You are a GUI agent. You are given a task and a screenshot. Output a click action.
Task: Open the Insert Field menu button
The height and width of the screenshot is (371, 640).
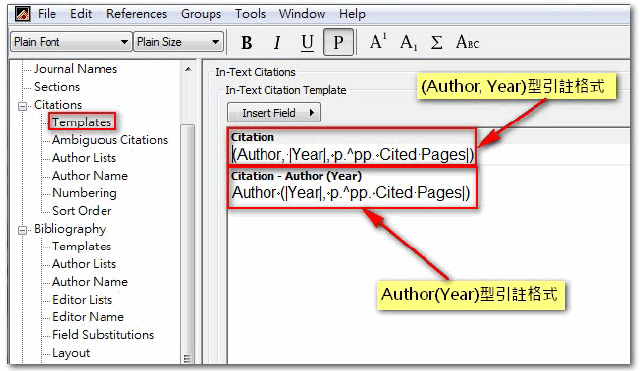(x=274, y=113)
